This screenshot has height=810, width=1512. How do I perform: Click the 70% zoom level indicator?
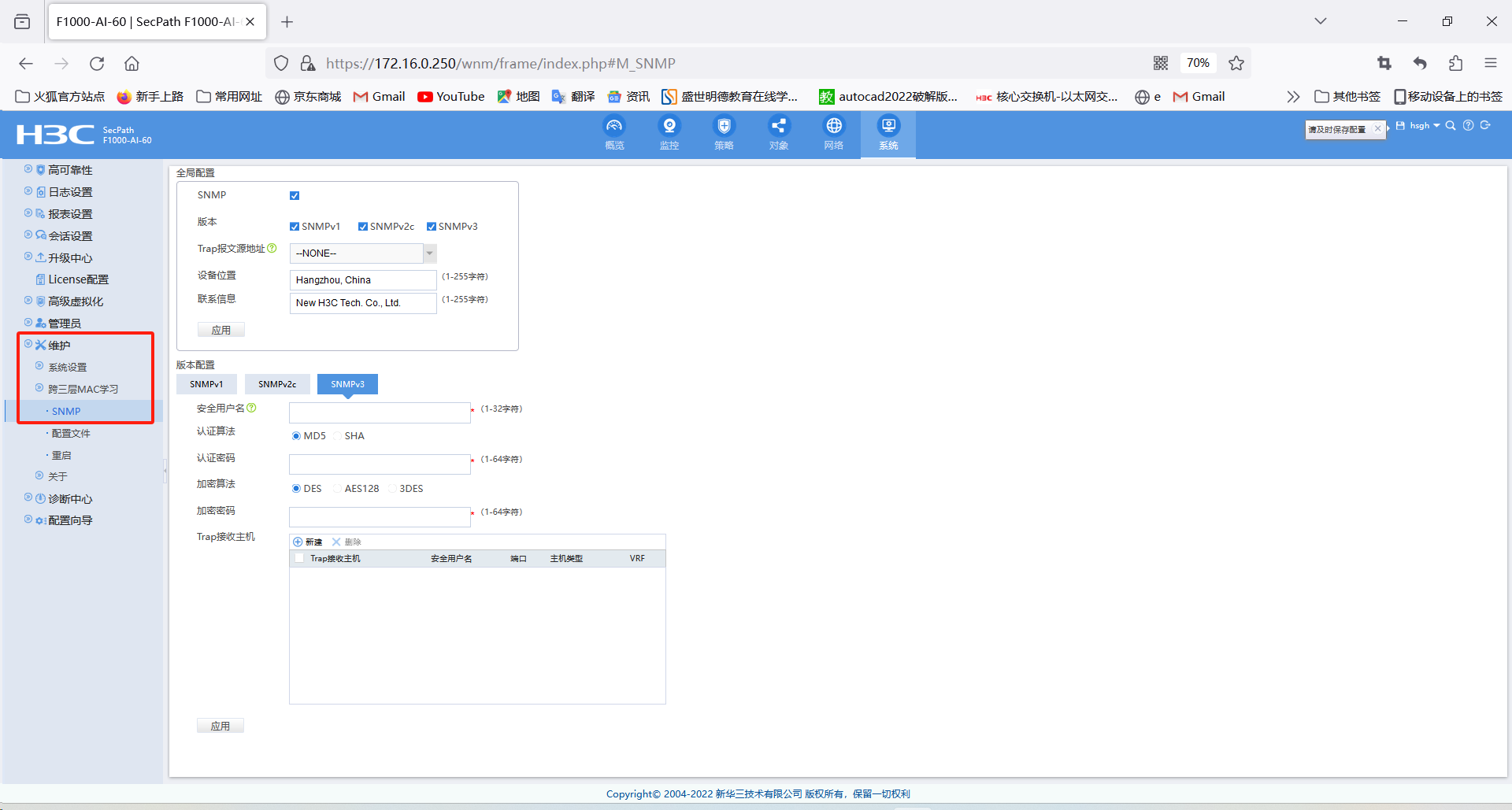(1198, 64)
